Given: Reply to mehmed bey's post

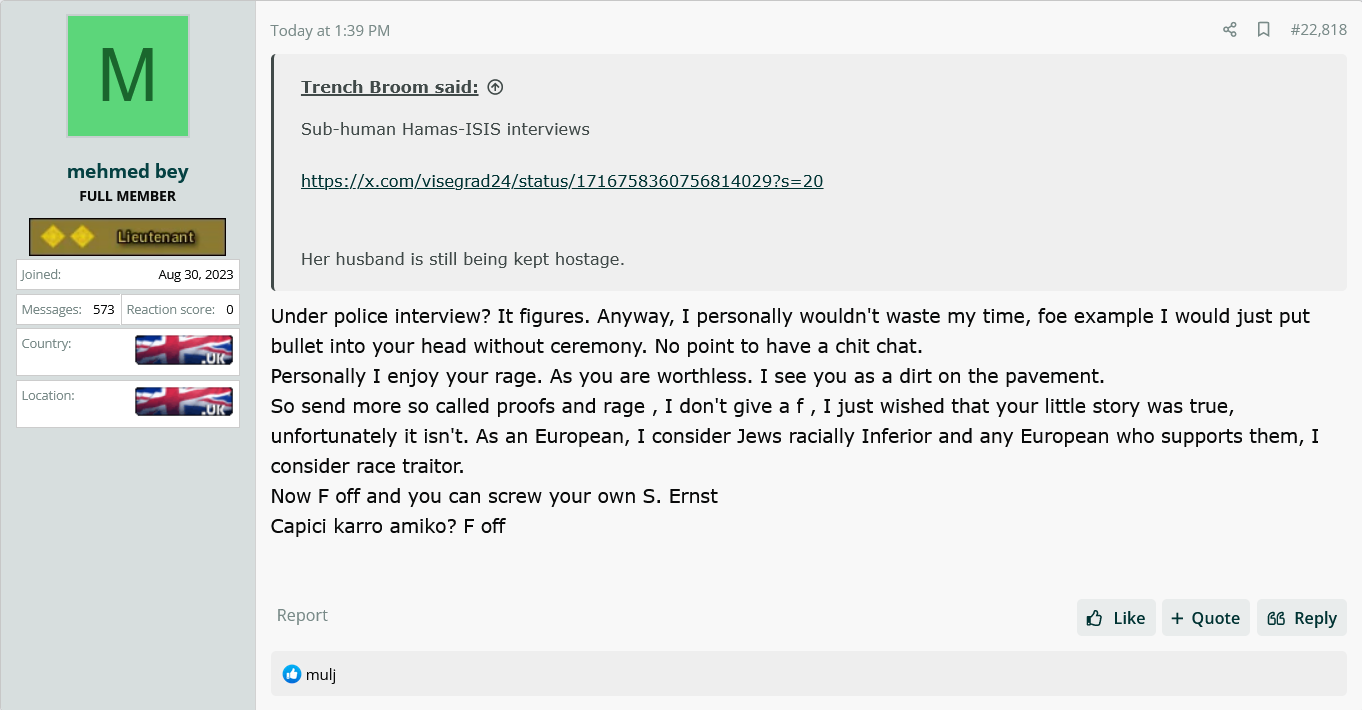Looking at the screenshot, I should 1302,618.
